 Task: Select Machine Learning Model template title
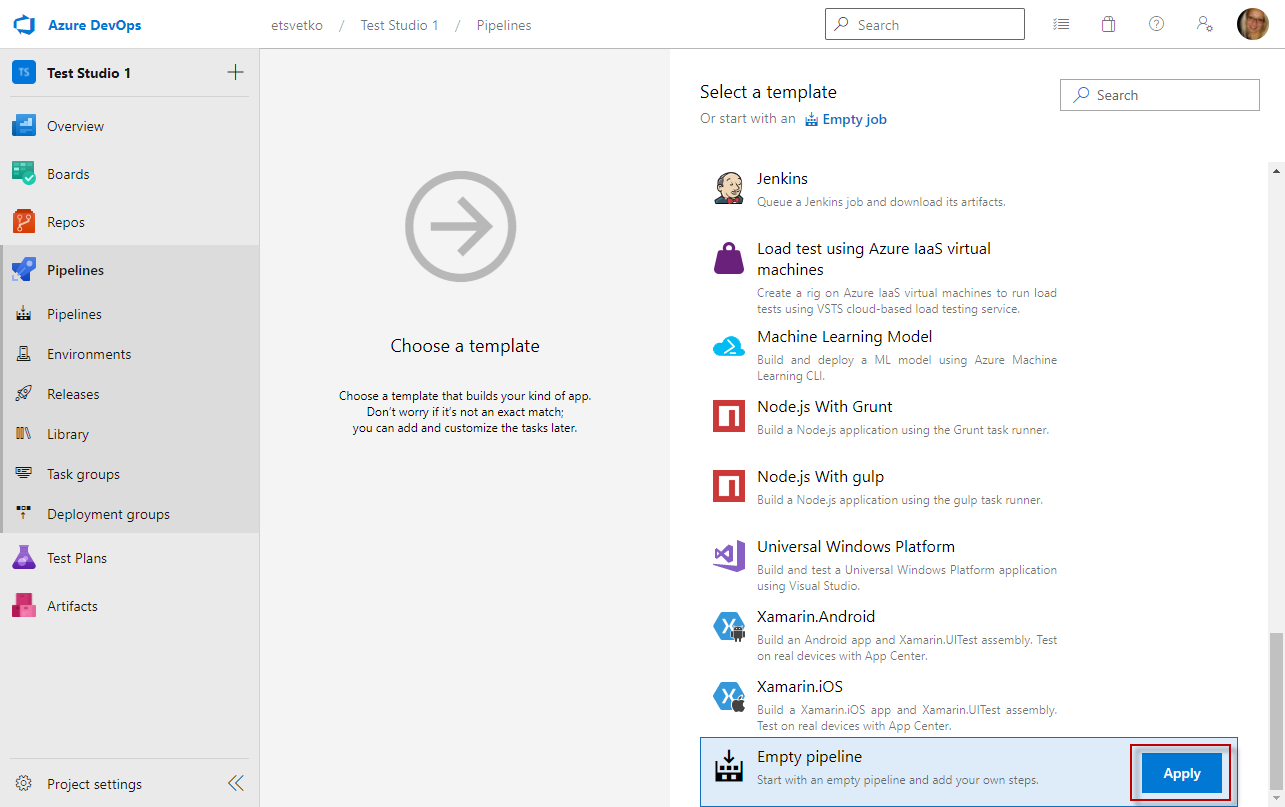(x=845, y=337)
